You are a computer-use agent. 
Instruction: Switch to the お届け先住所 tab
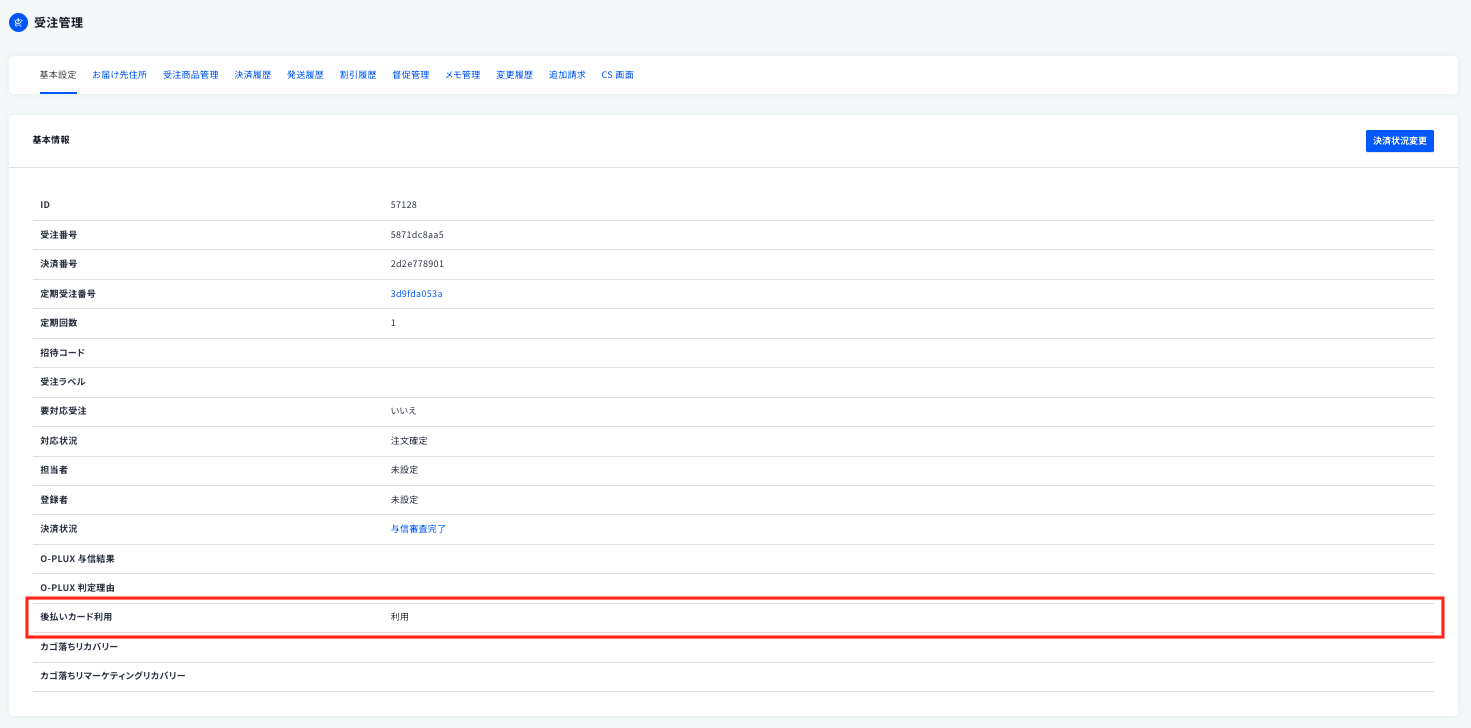(x=120, y=75)
